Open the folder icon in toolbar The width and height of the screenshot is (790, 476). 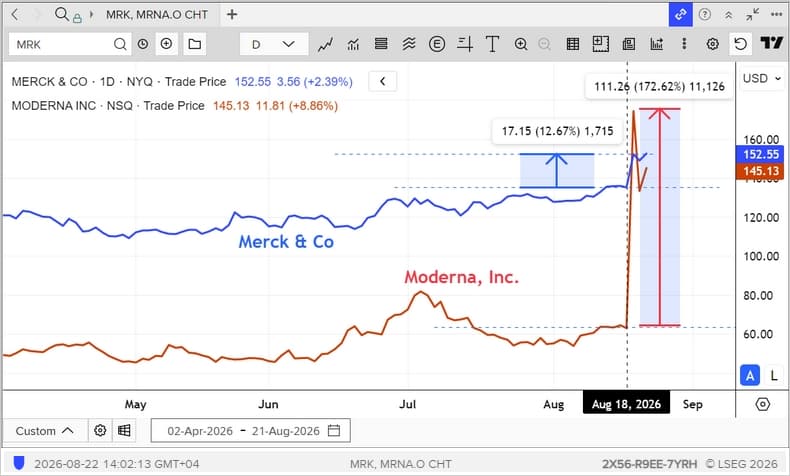(x=194, y=44)
